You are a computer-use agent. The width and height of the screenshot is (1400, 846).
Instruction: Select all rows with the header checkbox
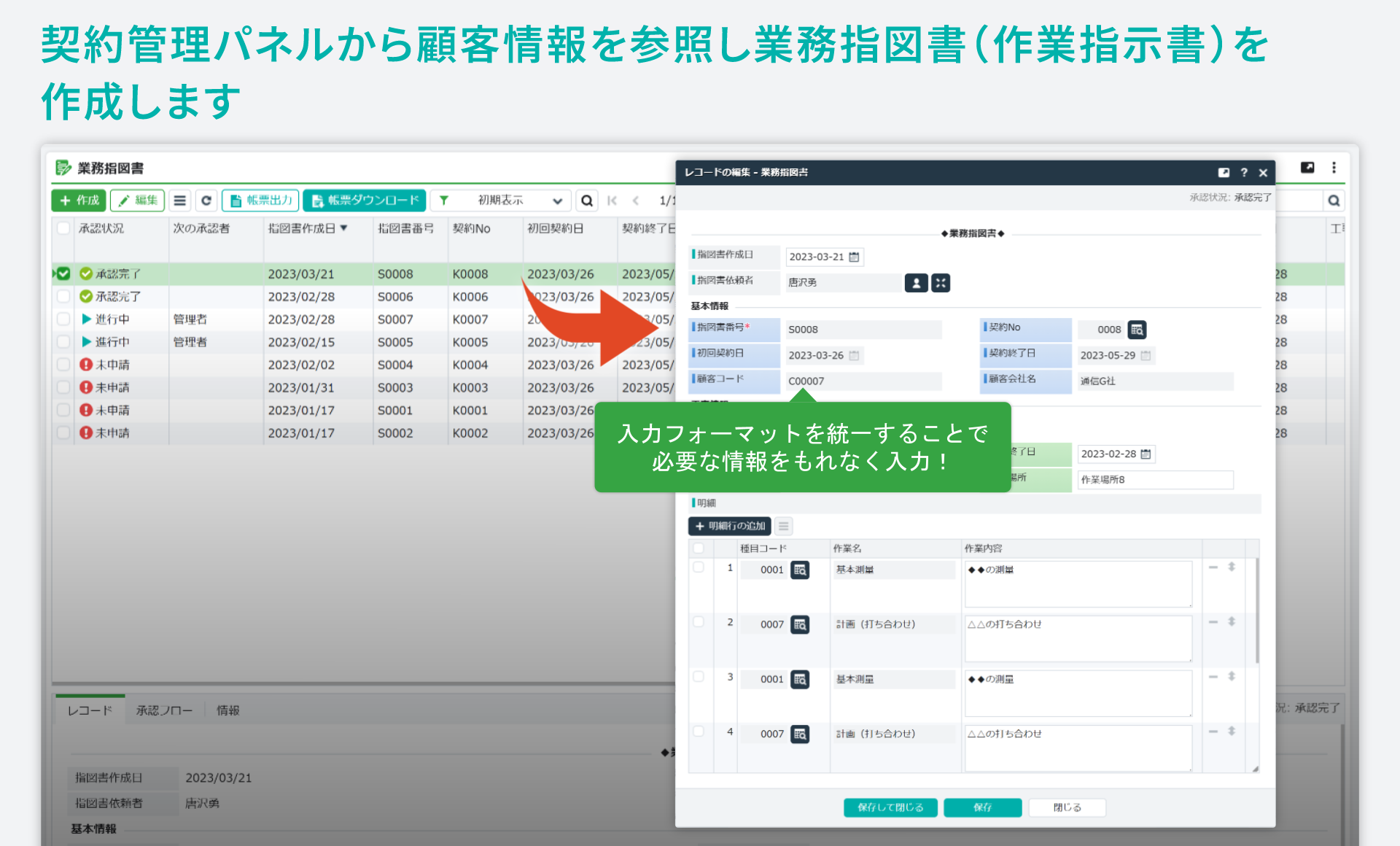tap(62, 228)
